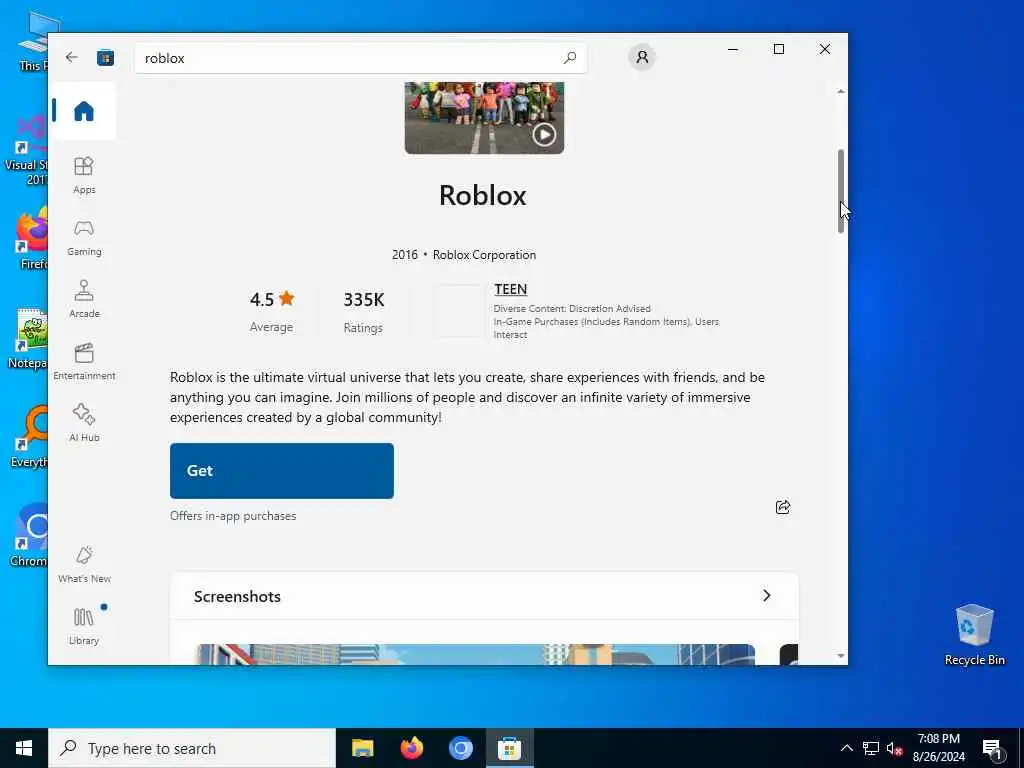This screenshot has width=1024, height=768.
Task: Open the Home section in sidebar
Action: coord(84,111)
